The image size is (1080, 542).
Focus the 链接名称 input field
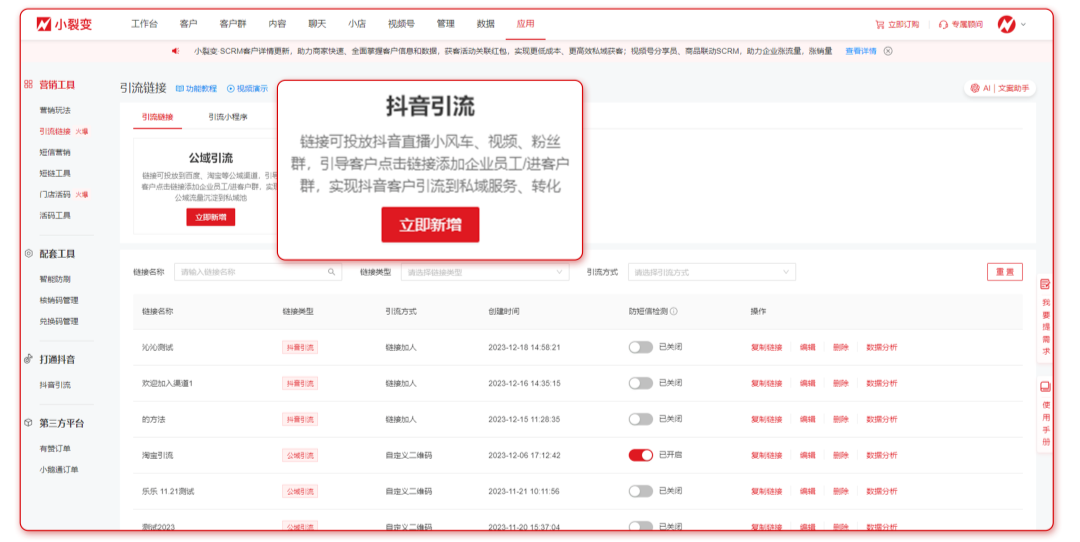[x=250, y=272]
